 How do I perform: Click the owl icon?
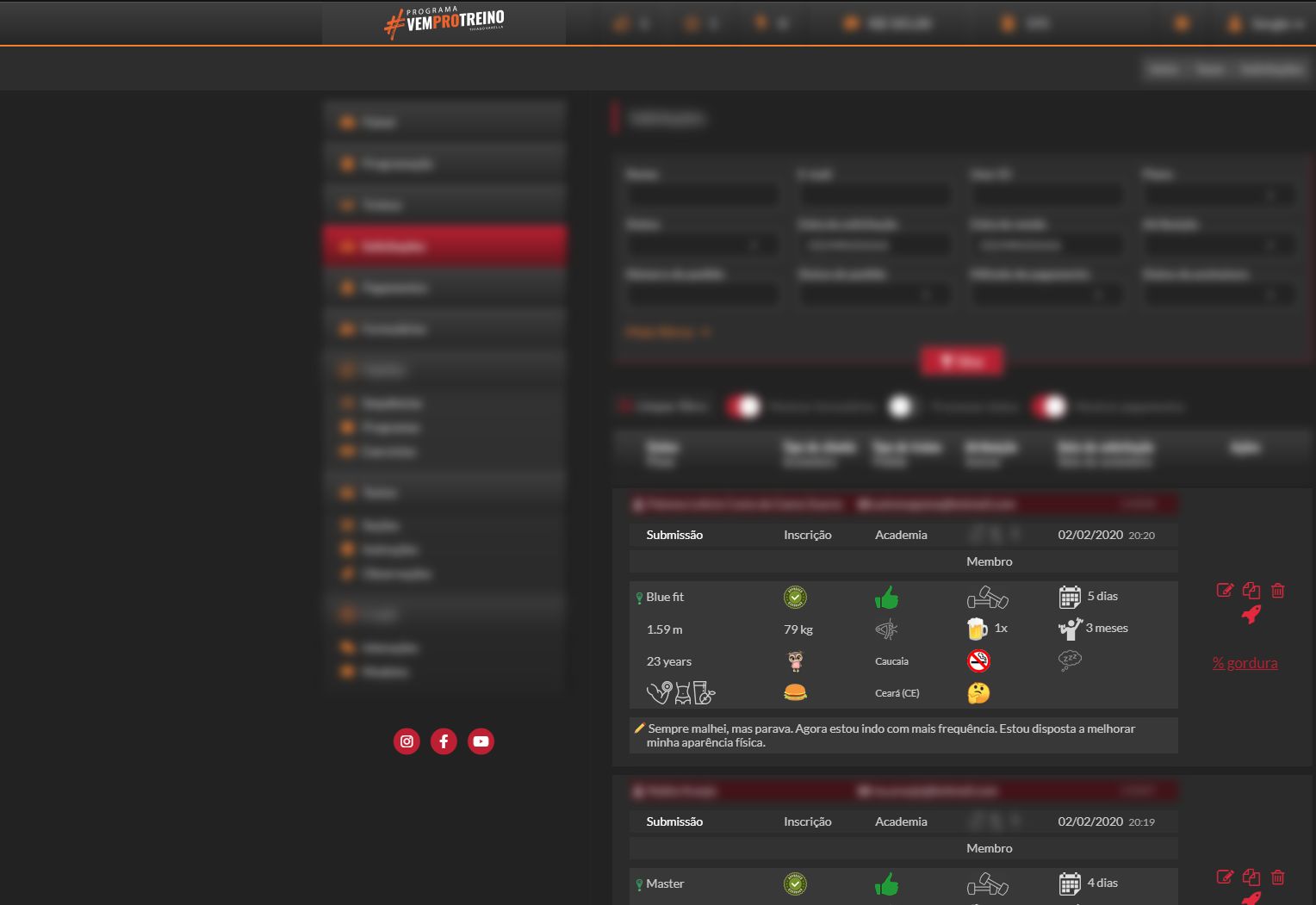click(x=796, y=661)
